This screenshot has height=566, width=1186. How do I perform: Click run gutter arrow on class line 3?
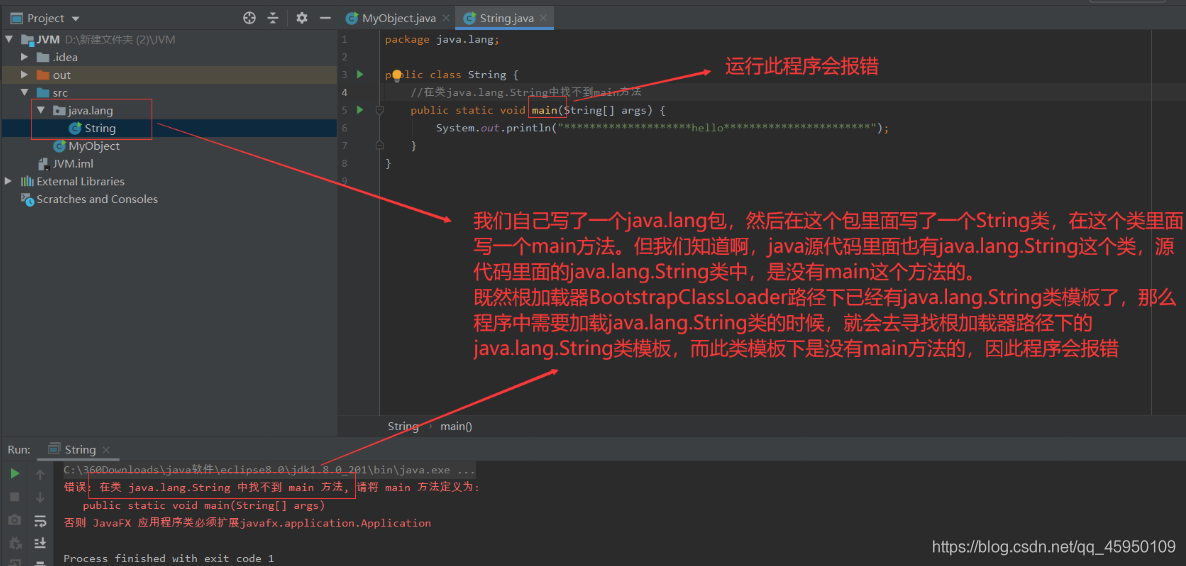(360, 74)
